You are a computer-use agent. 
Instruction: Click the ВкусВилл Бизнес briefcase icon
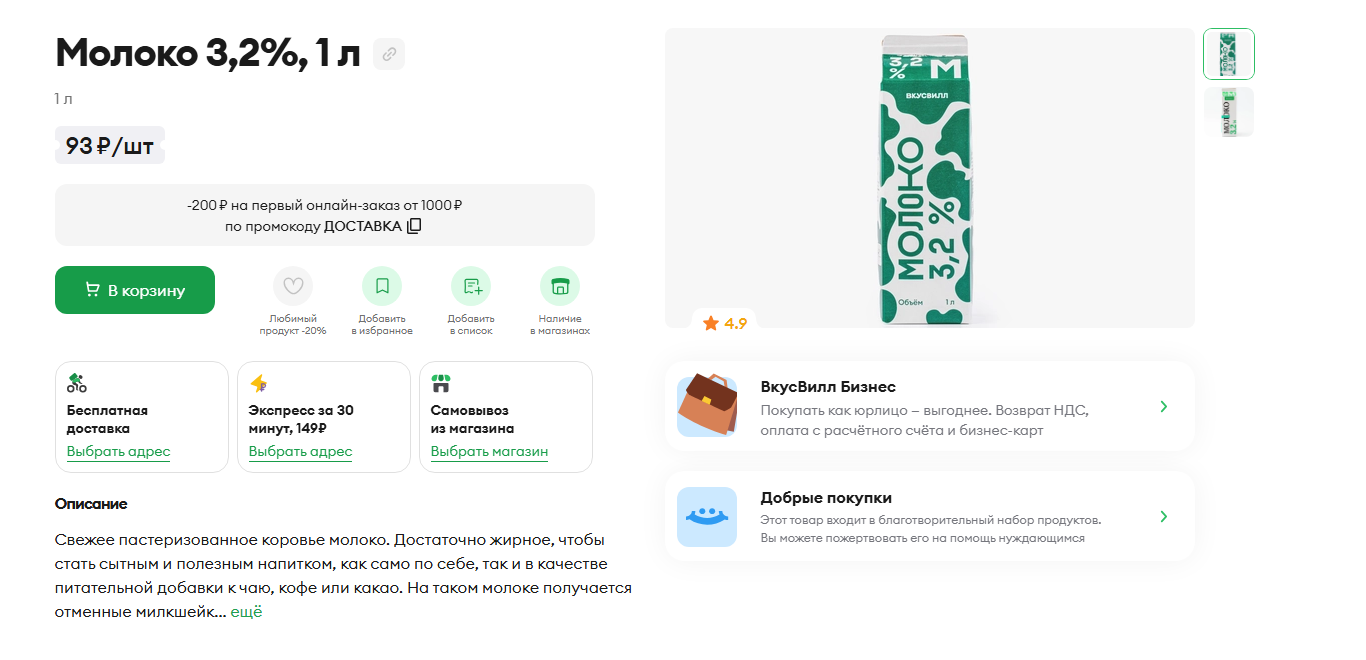(x=707, y=406)
